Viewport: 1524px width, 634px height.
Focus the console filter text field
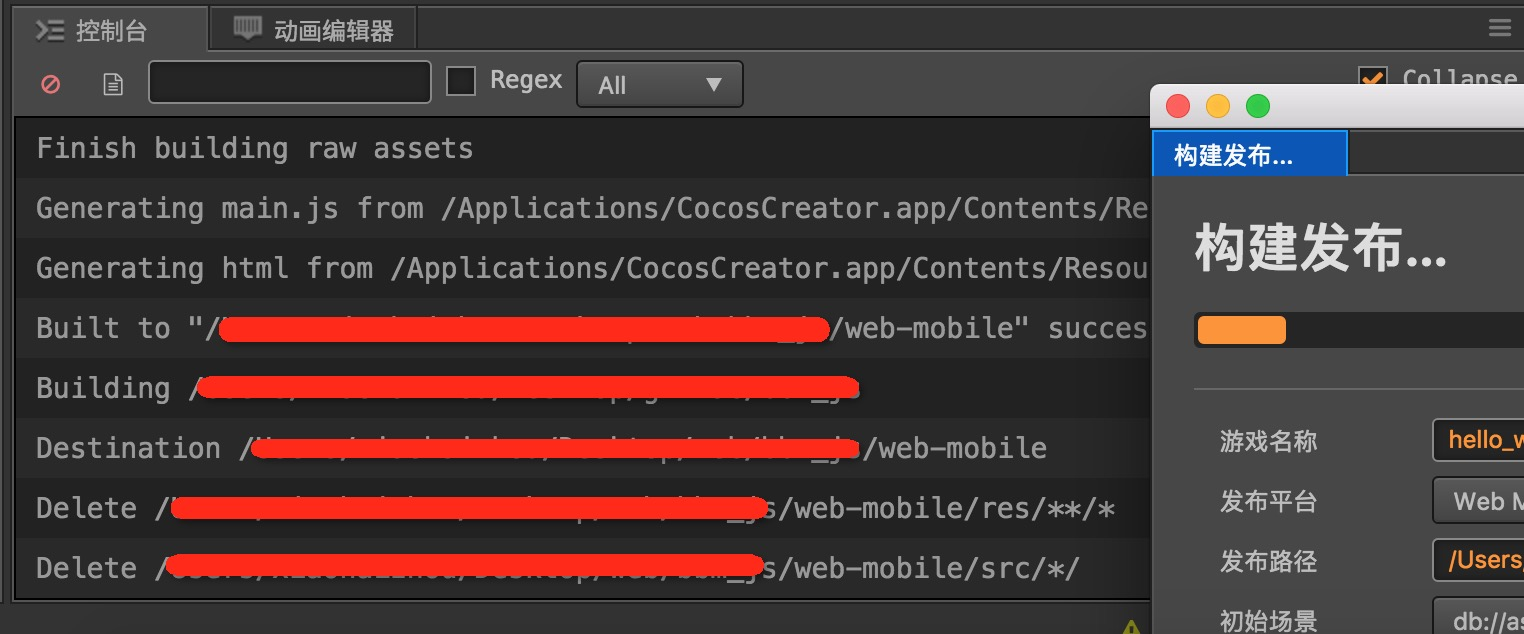click(290, 83)
